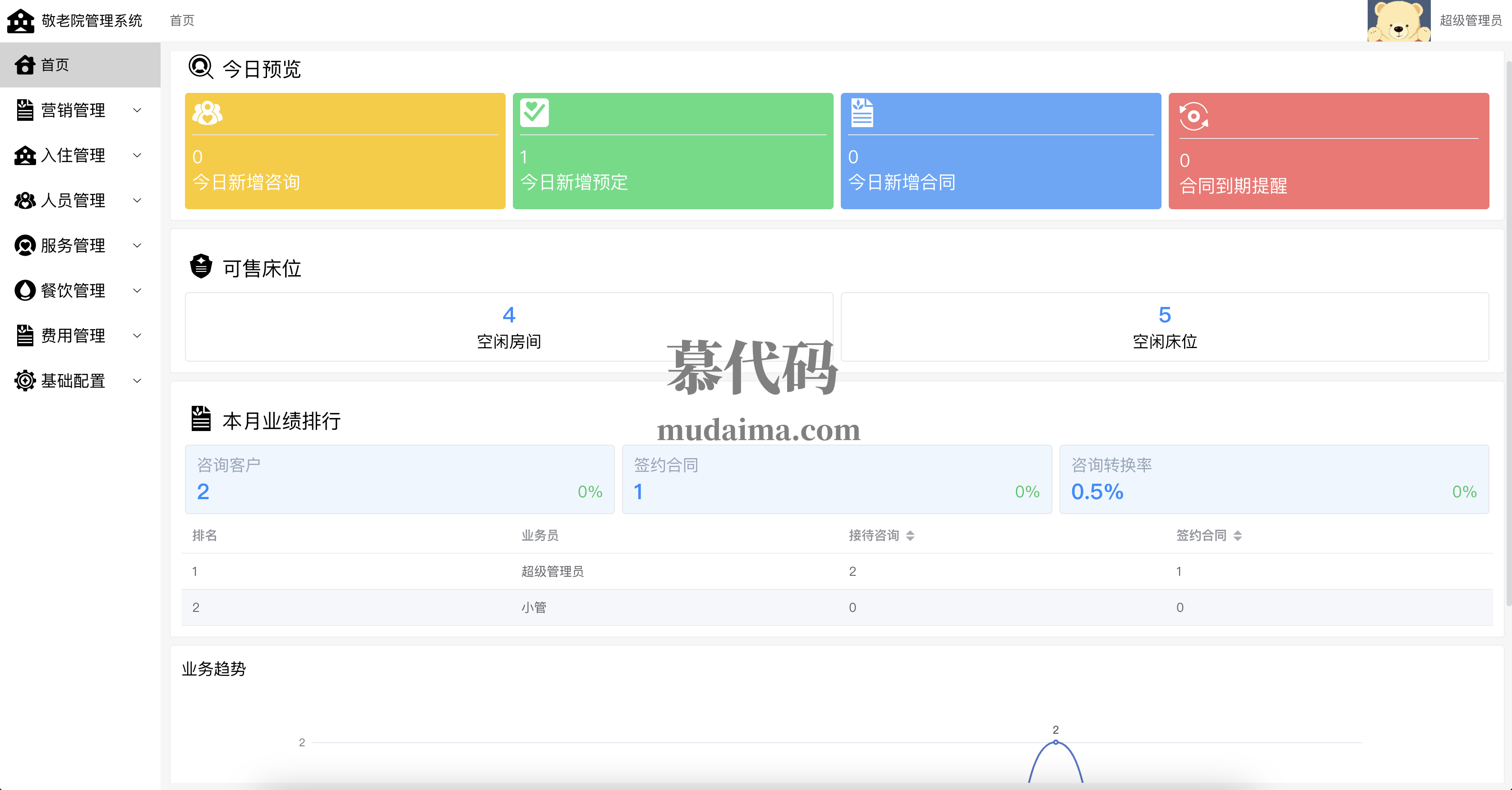Click the 基础配置 gear icon in sidebar
This screenshot has width=1512, height=790.
(25, 381)
